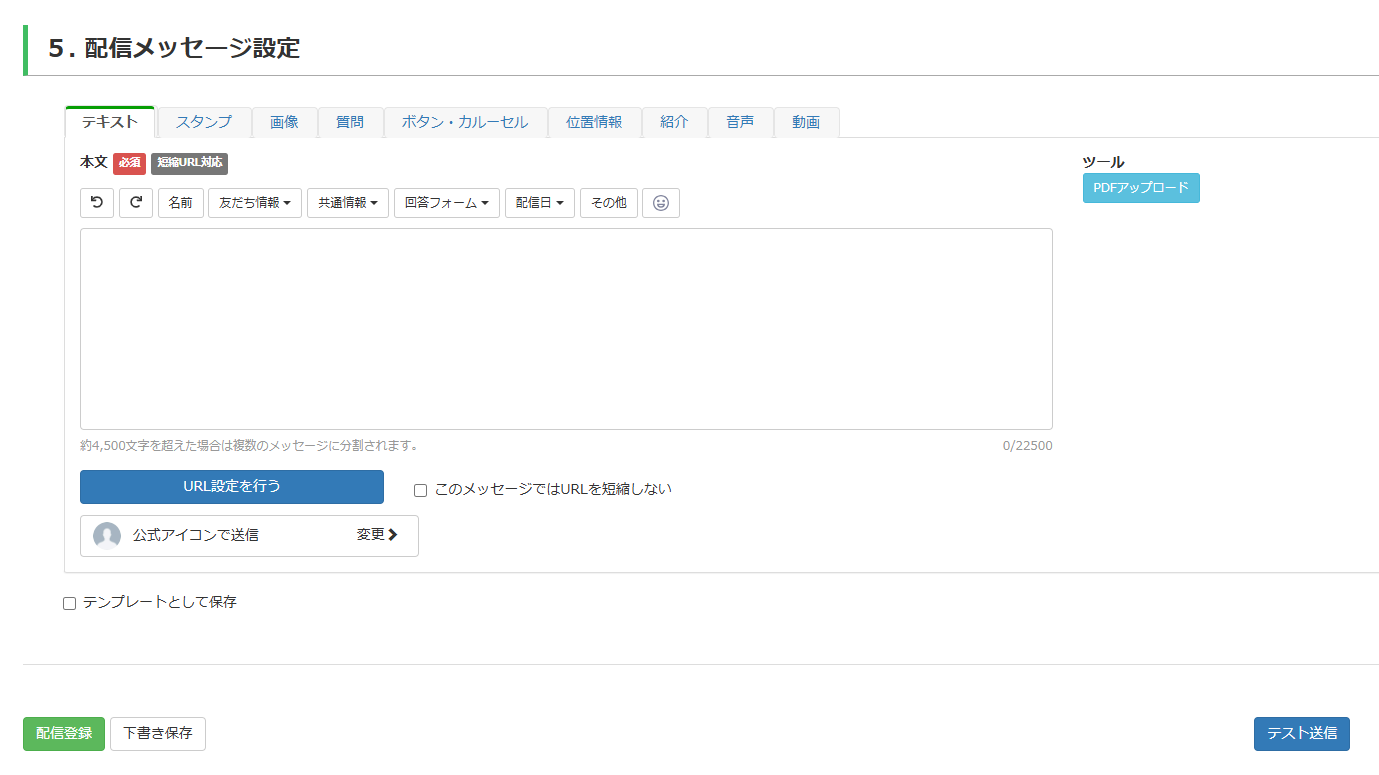Click the official account avatar icon
The width and height of the screenshot is (1379, 775).
107,536
